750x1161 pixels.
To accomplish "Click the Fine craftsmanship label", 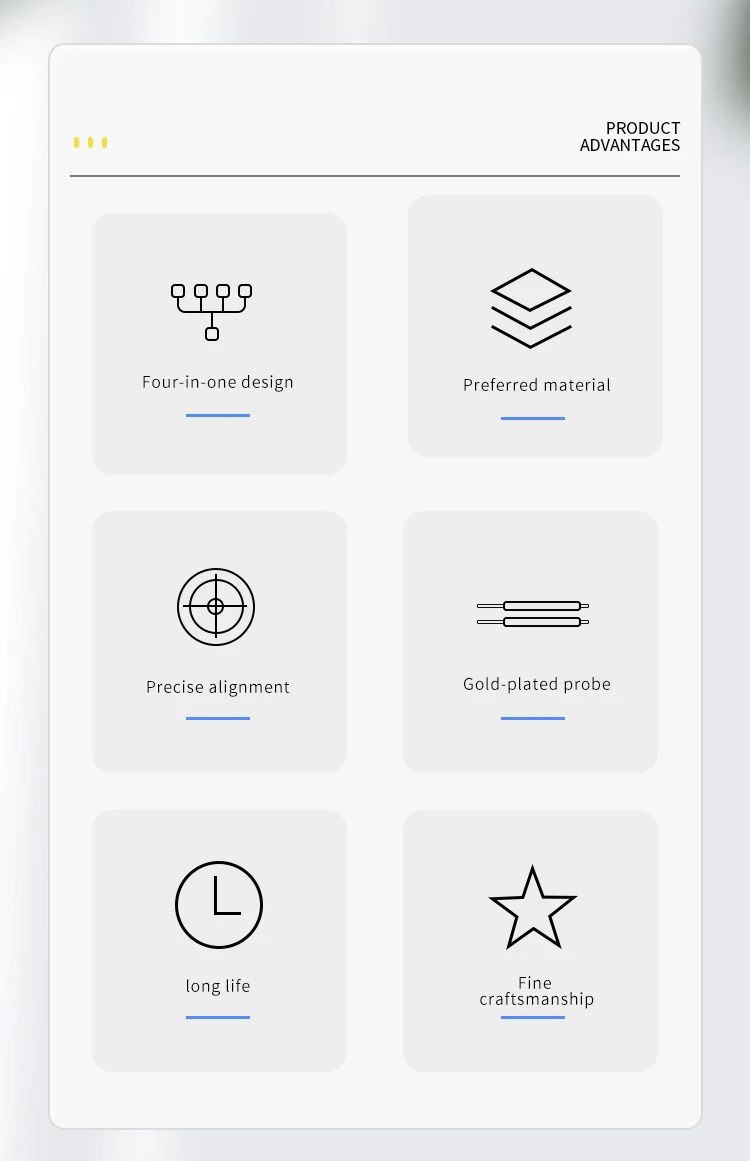I will (536, 991).
